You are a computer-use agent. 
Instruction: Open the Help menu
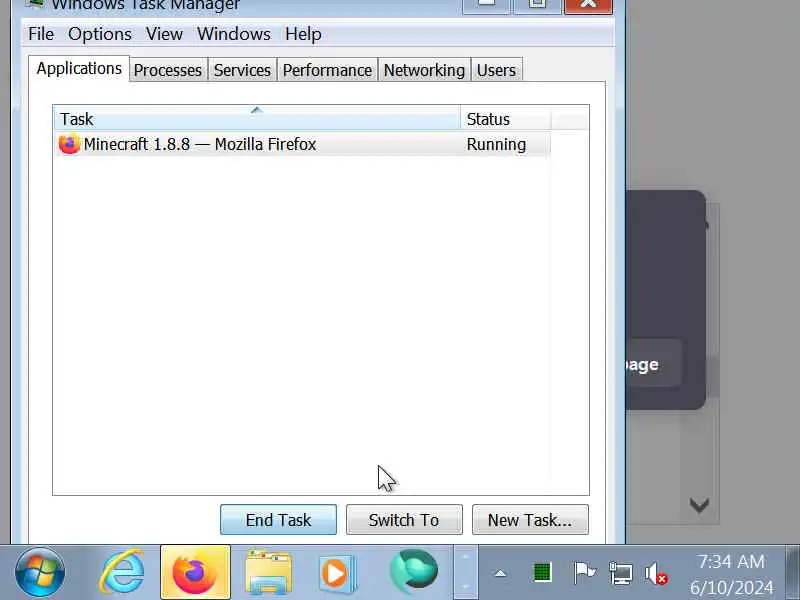coord(303,34)
